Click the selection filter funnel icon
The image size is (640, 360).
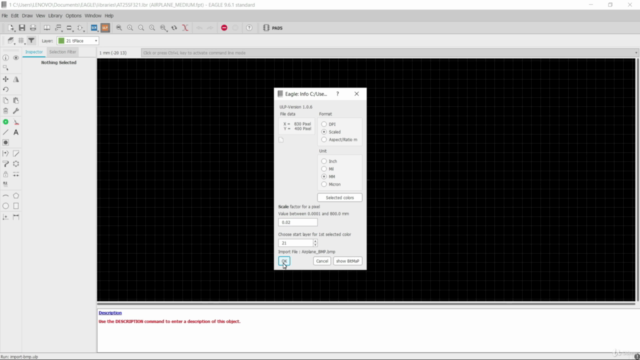[x=31, y=40]
